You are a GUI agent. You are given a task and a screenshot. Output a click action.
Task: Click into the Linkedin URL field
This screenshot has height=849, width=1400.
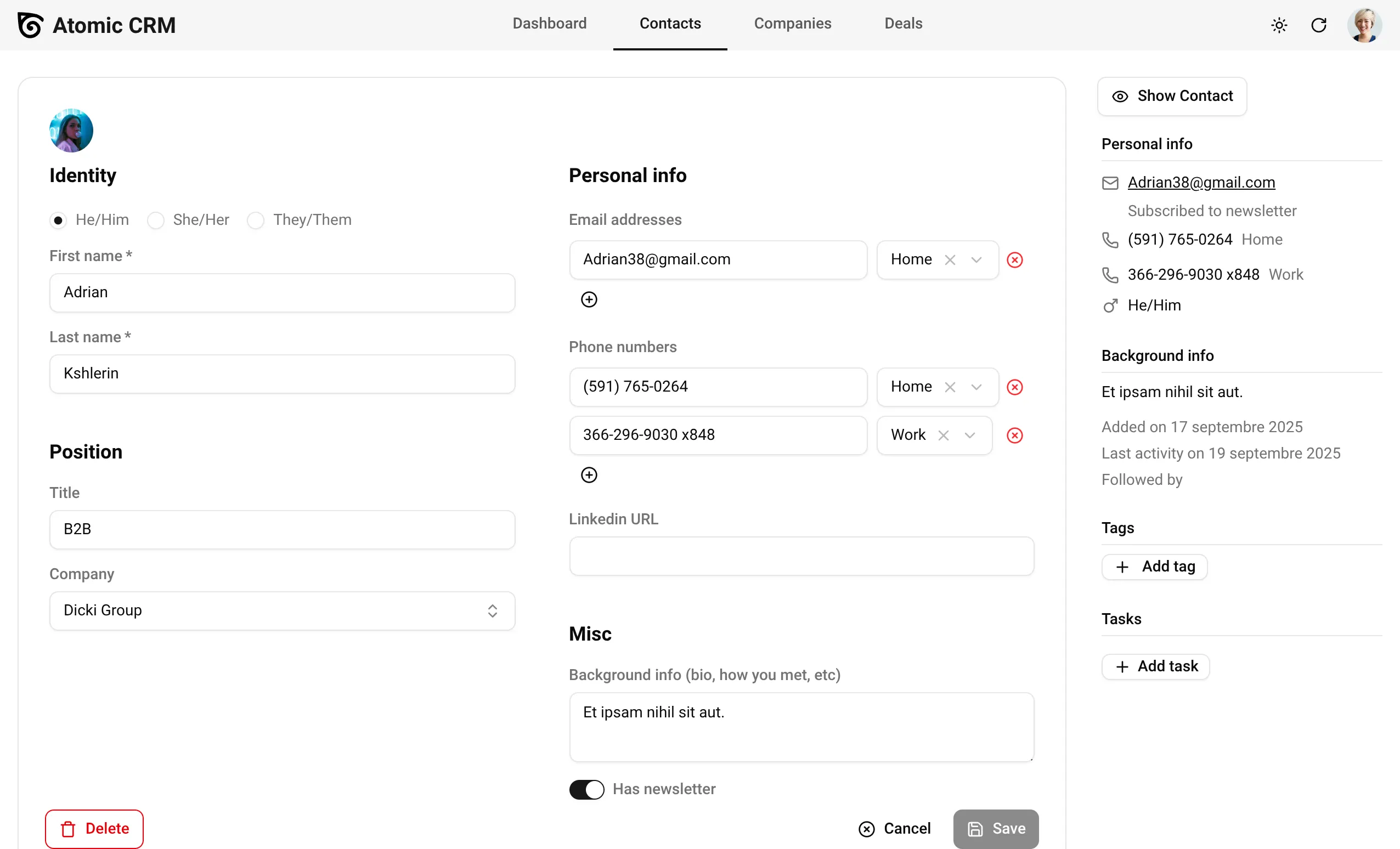(801, 556)
